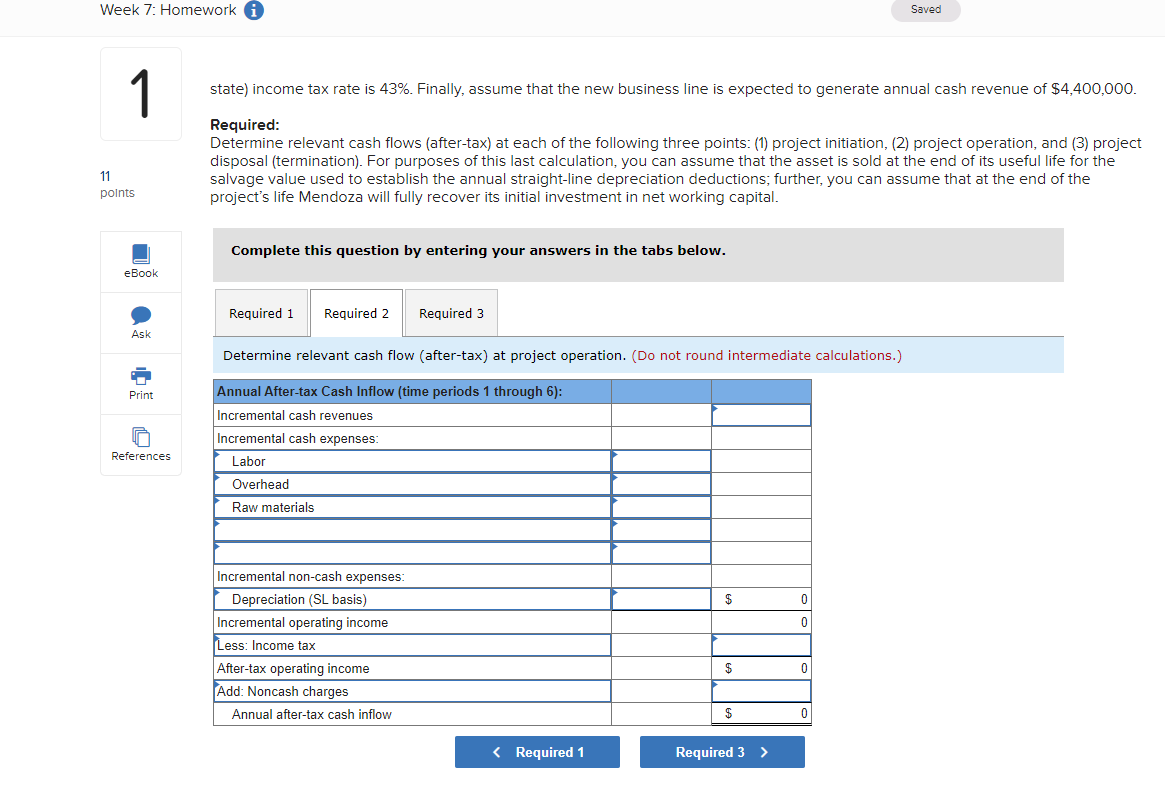
Task: Click the Incremental cash revenues amount field
Action: (761, 414)
